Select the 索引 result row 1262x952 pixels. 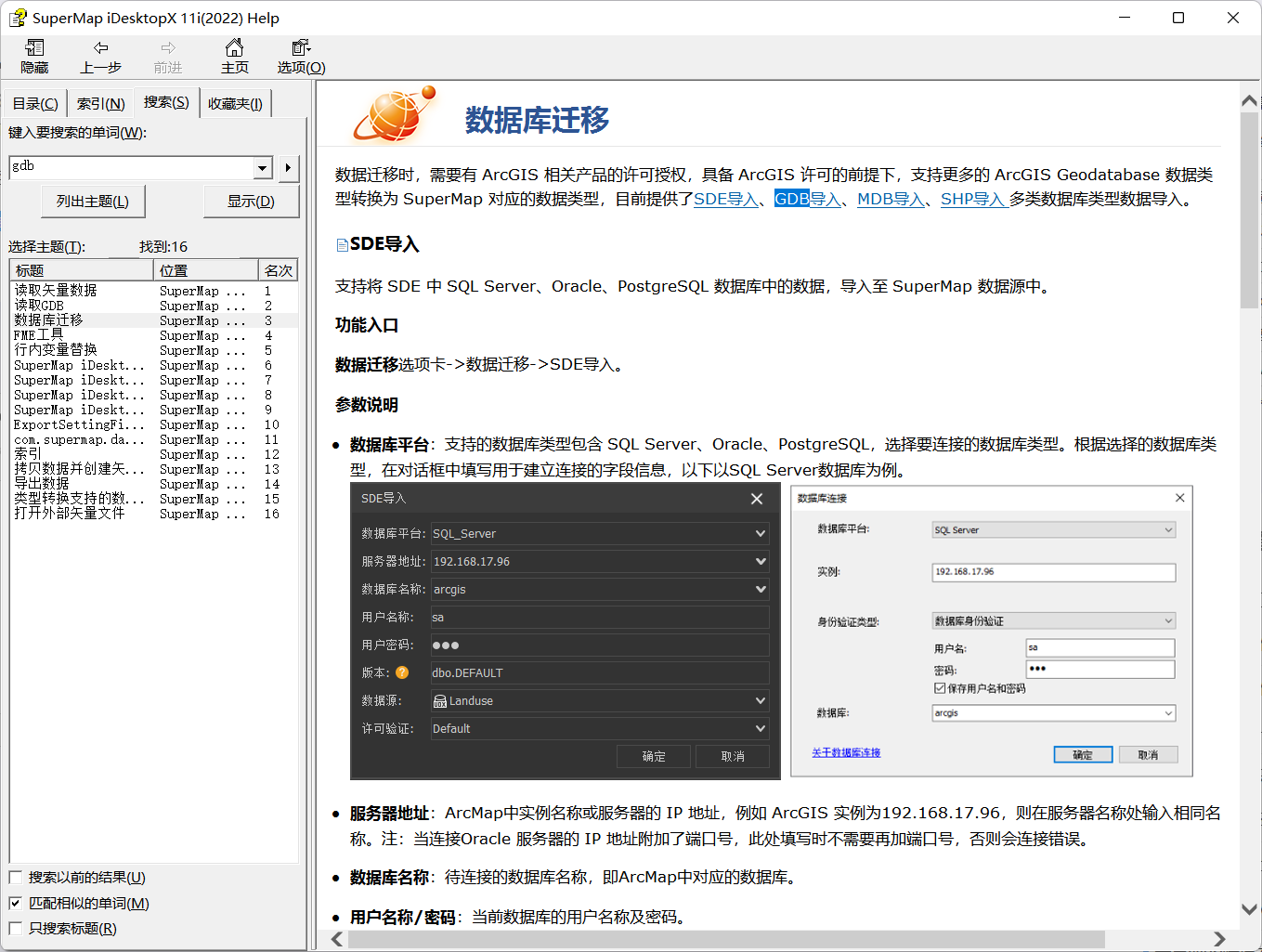[x=154, y=454]
